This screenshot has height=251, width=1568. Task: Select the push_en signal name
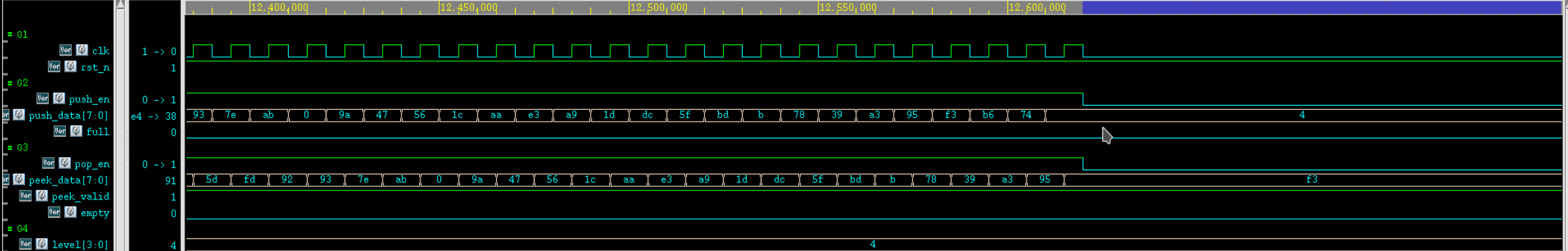point(89,99)
